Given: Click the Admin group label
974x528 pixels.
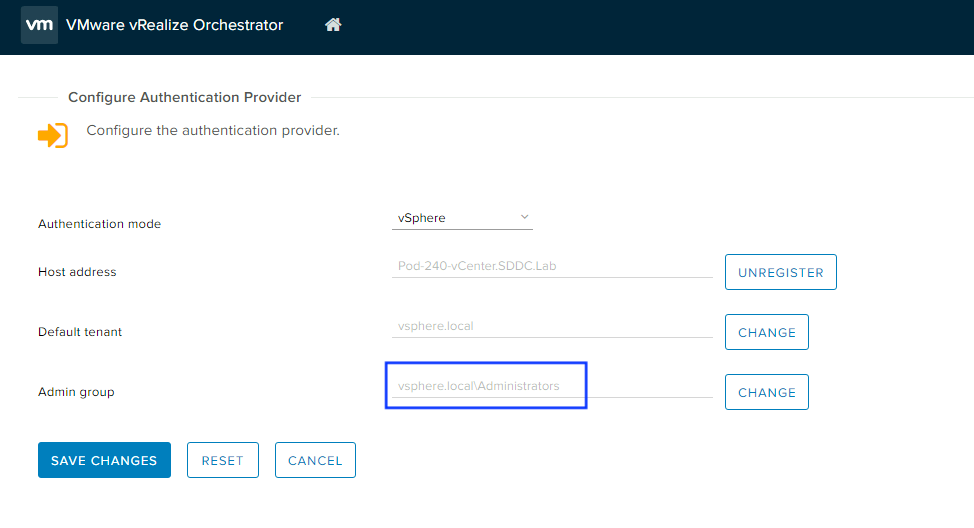Looking at the screenshot, I should coord(76,392).
